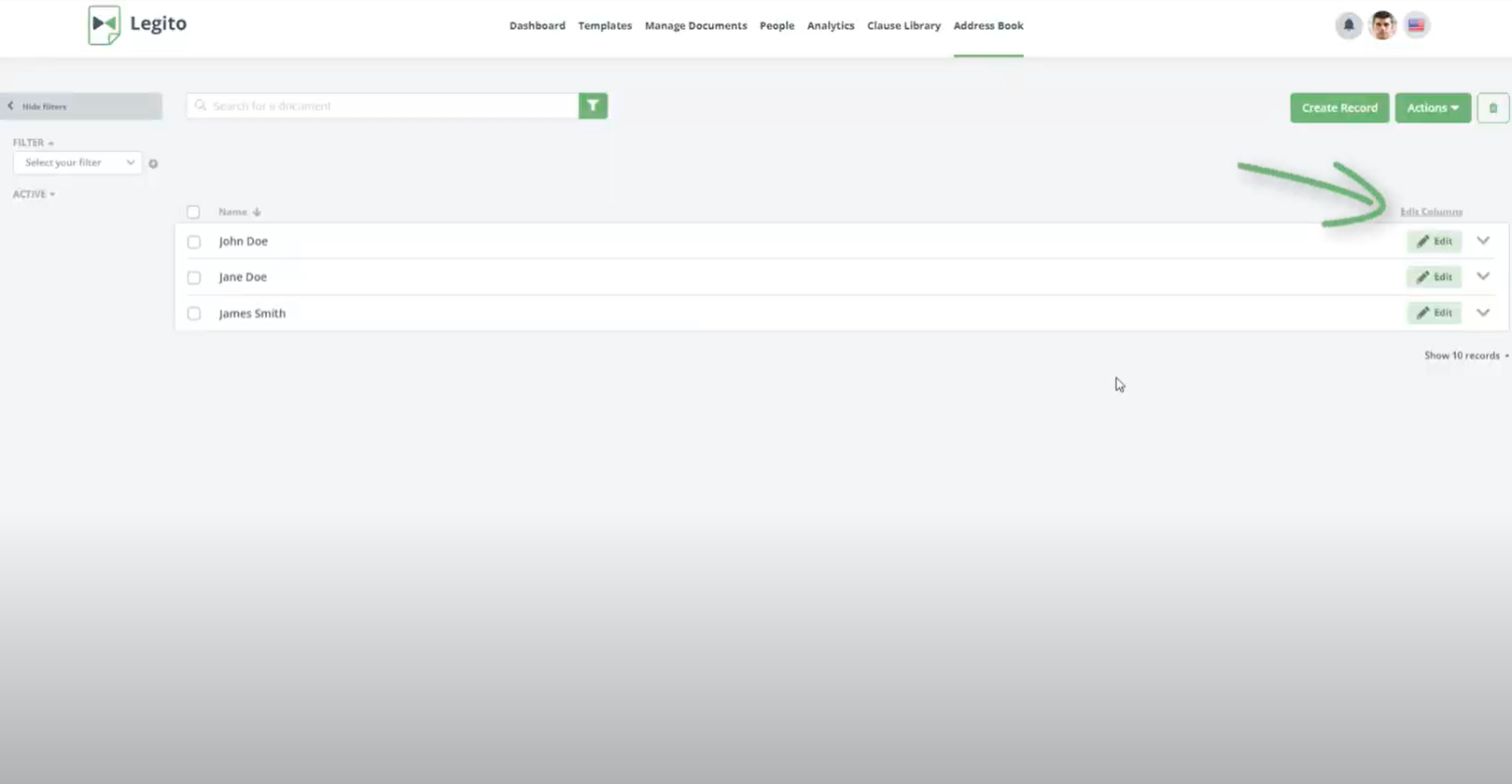Click the gear icon beside filter selector

(x=153, y=163)
